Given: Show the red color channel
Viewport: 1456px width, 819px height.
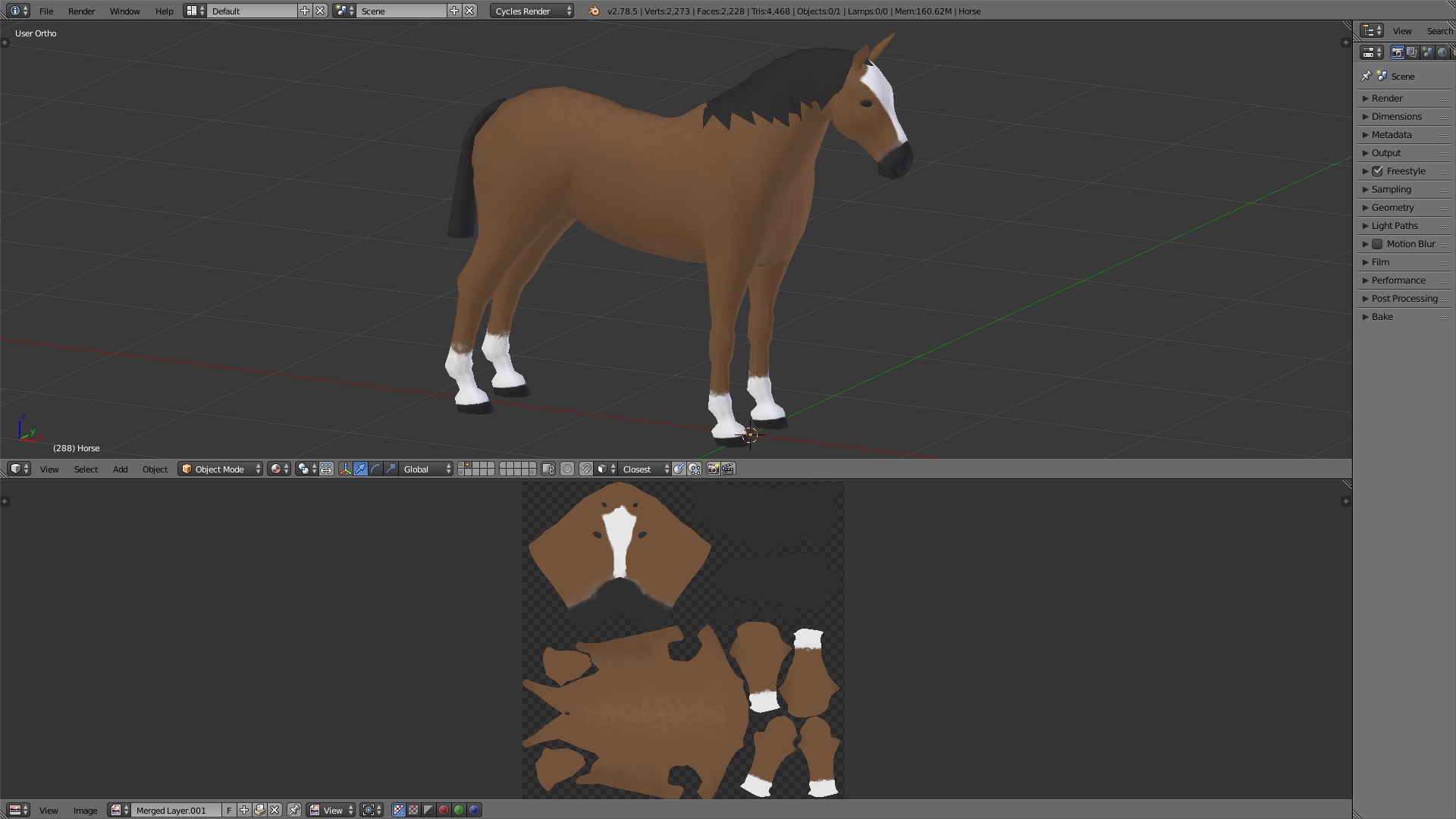Looking at the screenshot, I should point(444,811).
